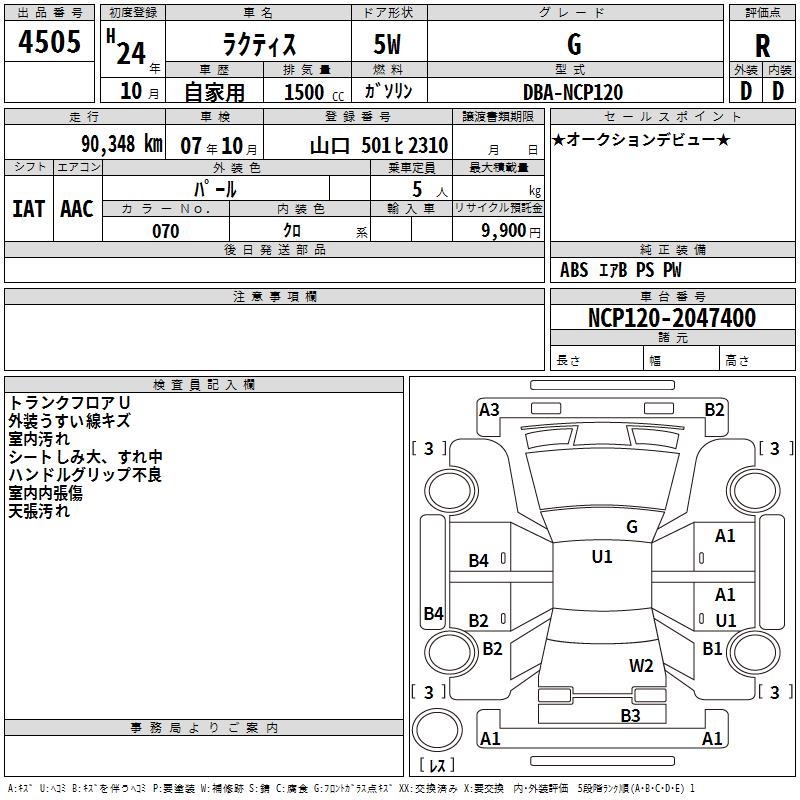Select the 幅 width field
Viewport: 800px width, 800px height.
point(682,358)
